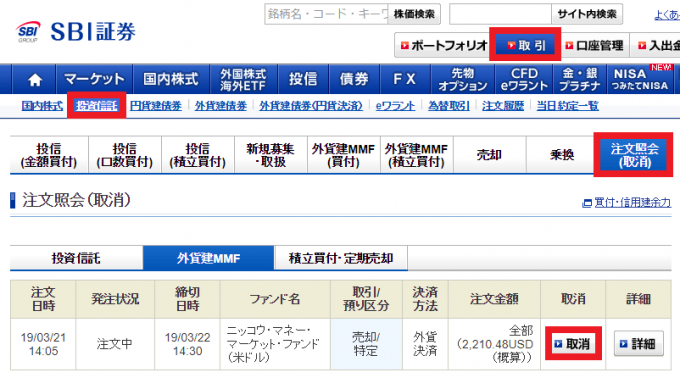This screenshot has height=378, width=680.
Task: Select the 積立買付・定期売却 tab
Action: click(x=341, y=258)
